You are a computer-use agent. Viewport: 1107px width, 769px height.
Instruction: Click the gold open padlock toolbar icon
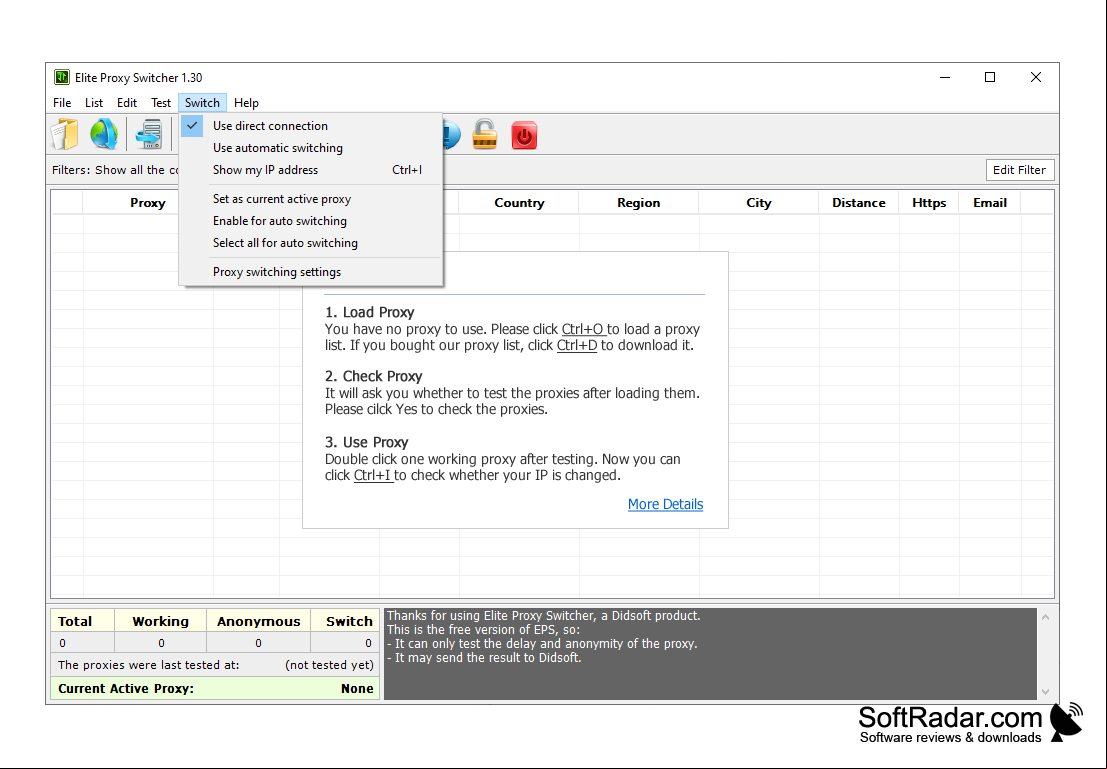click(x=484, y=134)
